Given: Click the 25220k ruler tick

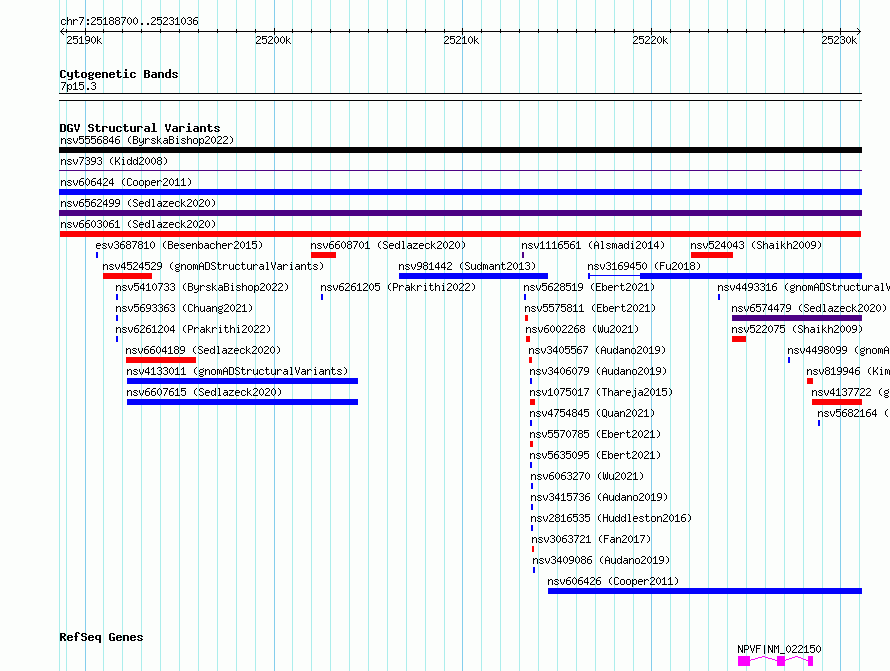Looking at the screenshot, I should (x=650, y=40).
